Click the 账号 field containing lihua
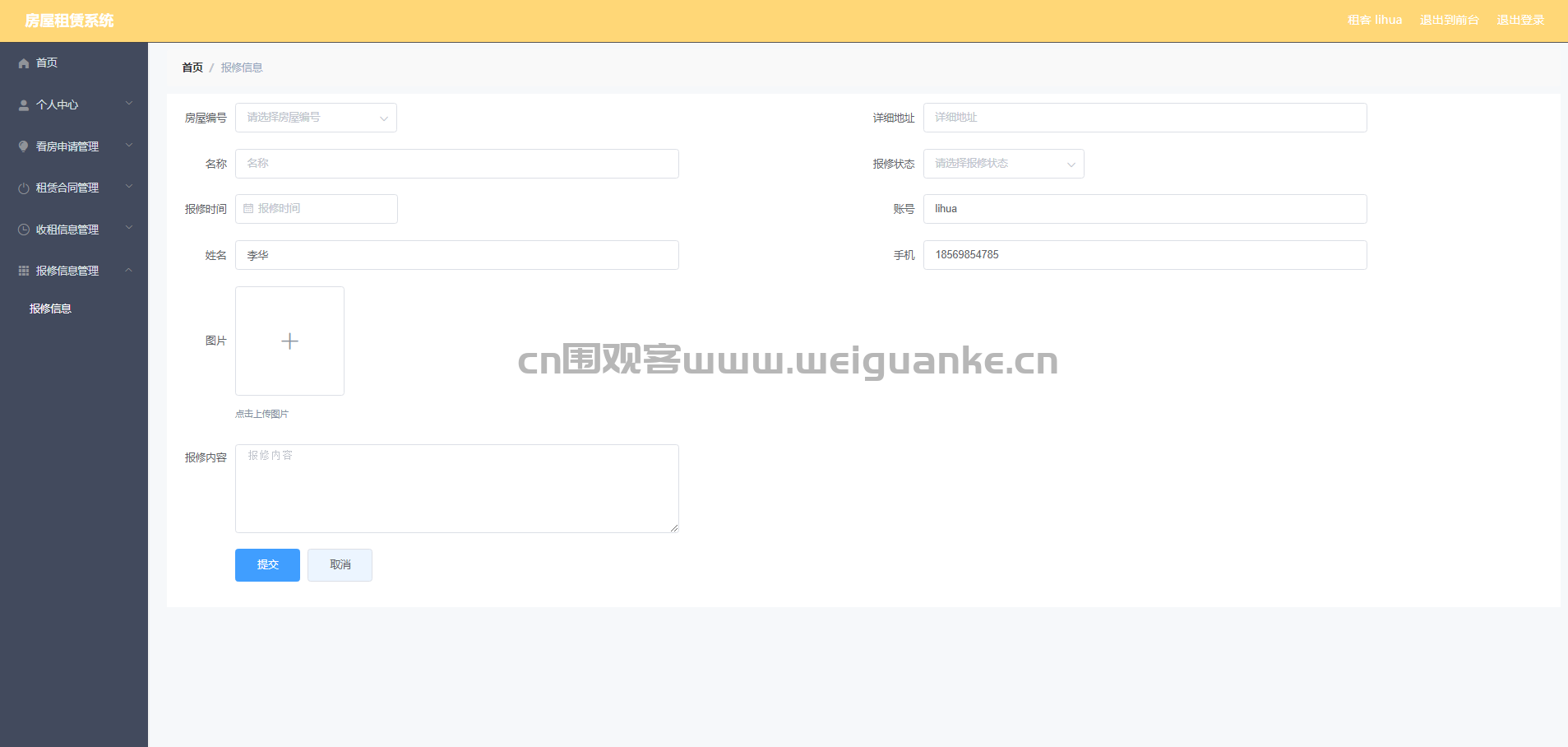This screenshot has width=1568, height=747. click(x=1145, y=209)
